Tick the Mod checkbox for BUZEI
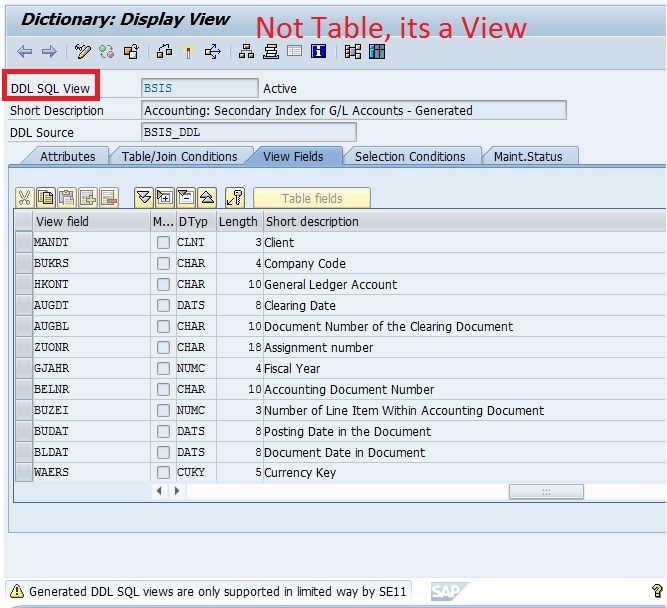Viewport: 667px width, 608px height. click(x=163, y=410)
